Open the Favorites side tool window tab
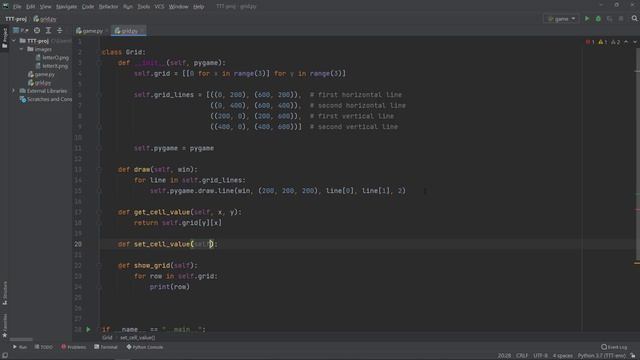This screenshot has width=640, height=360. point(4,326)
